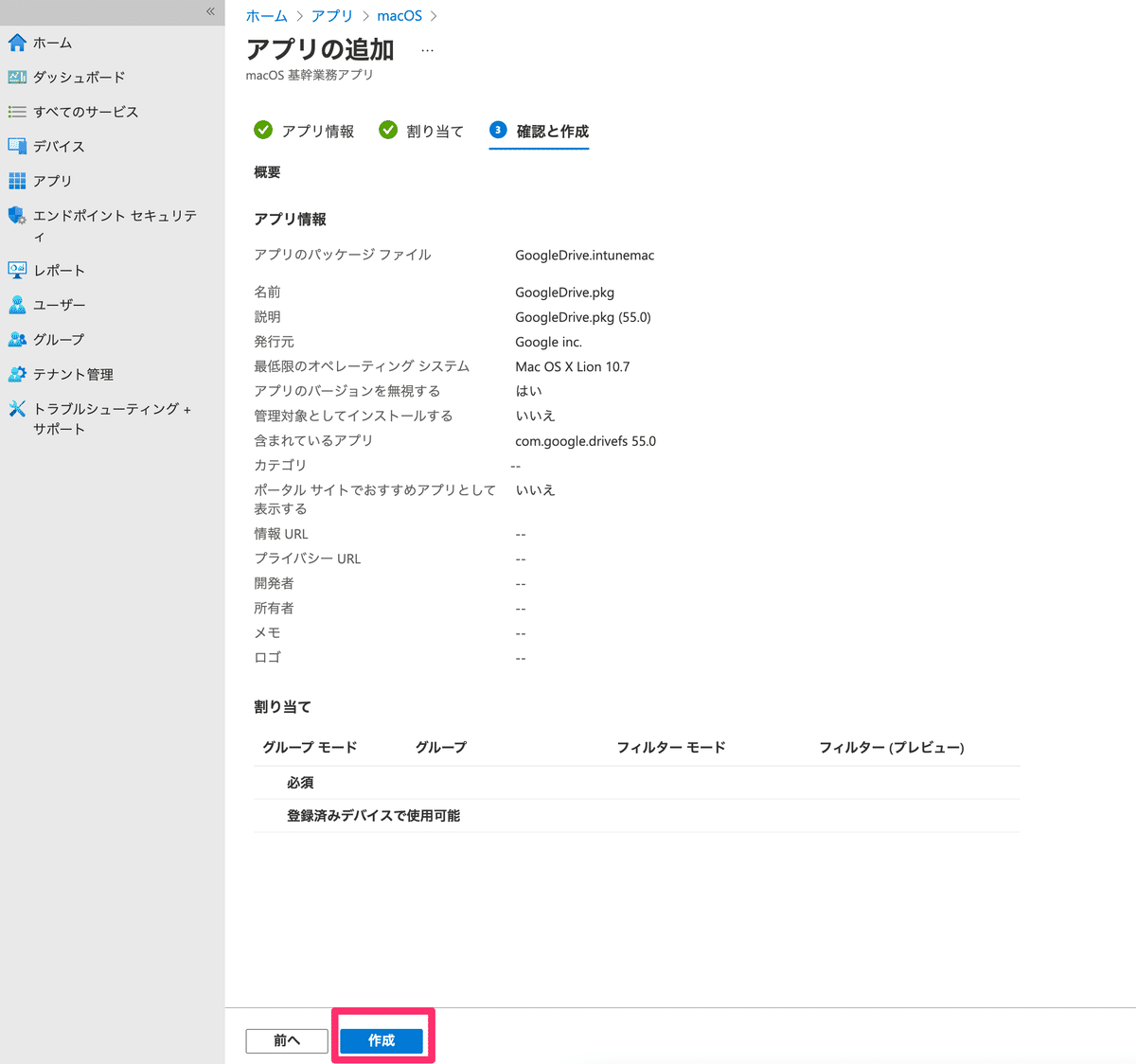Click the Home house icon in sidebar

coord(17,43)
